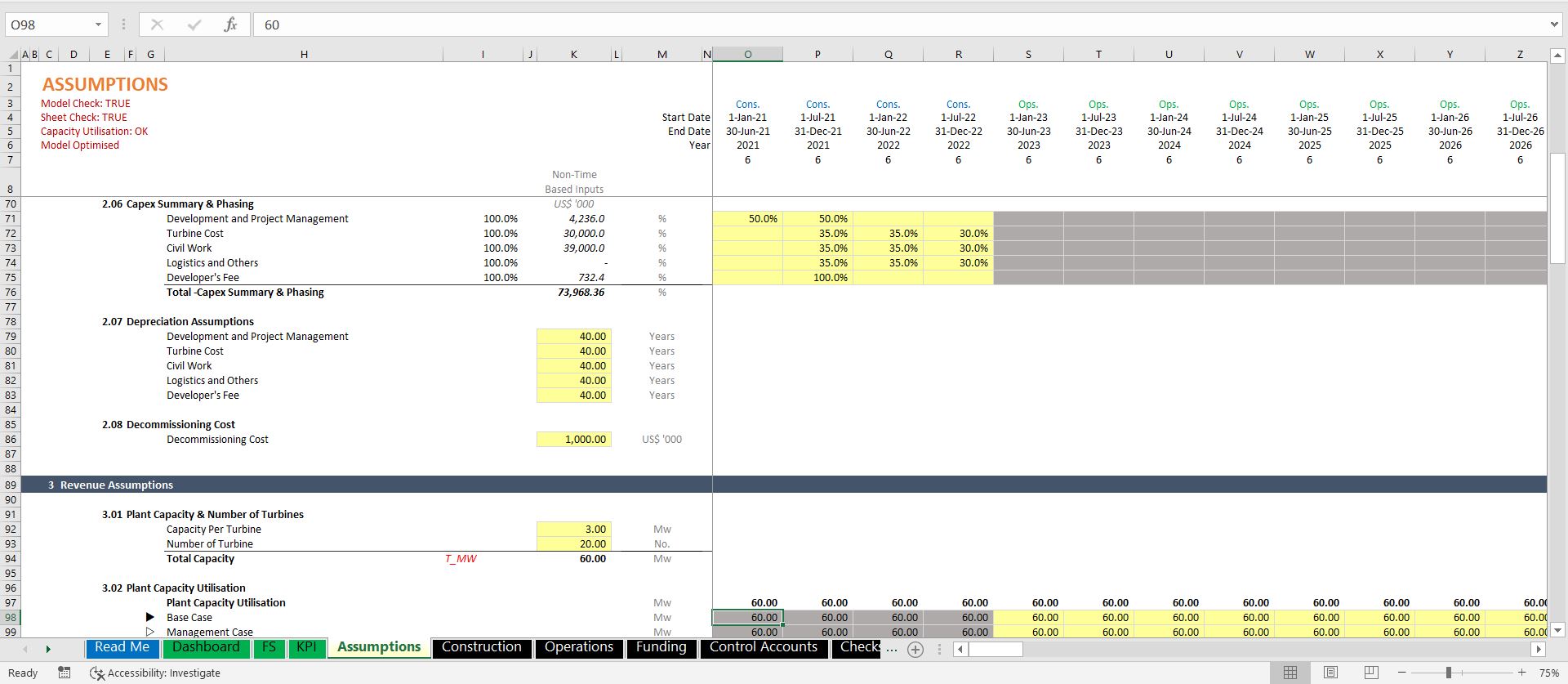This screenshot has height=684, width=1568.
Task: Expand the formula bar with chevron
Action: coord(1554,25)
